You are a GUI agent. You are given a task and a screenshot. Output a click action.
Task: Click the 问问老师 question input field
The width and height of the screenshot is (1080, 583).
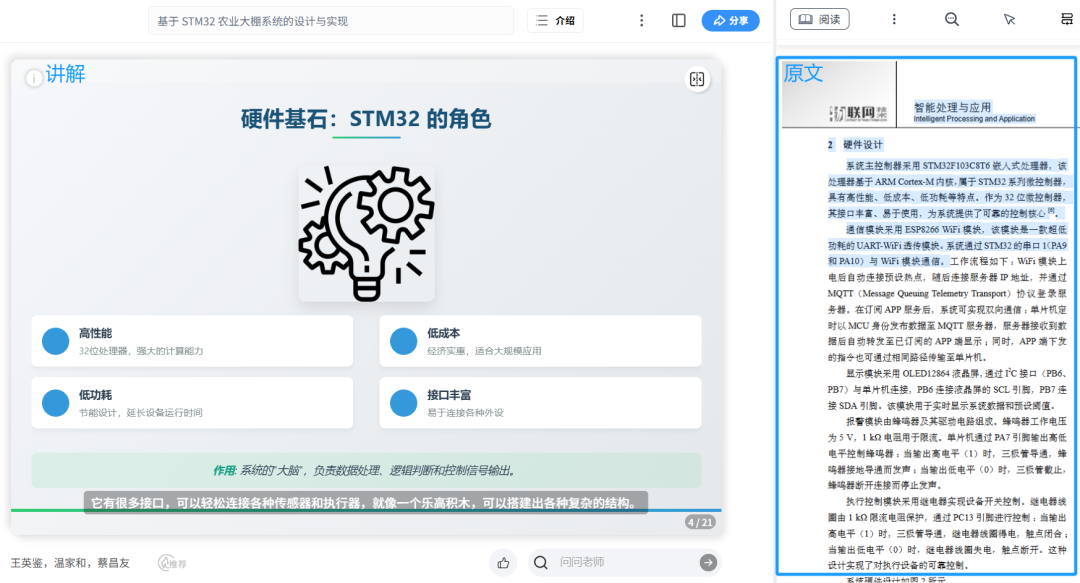click(625, 562)
